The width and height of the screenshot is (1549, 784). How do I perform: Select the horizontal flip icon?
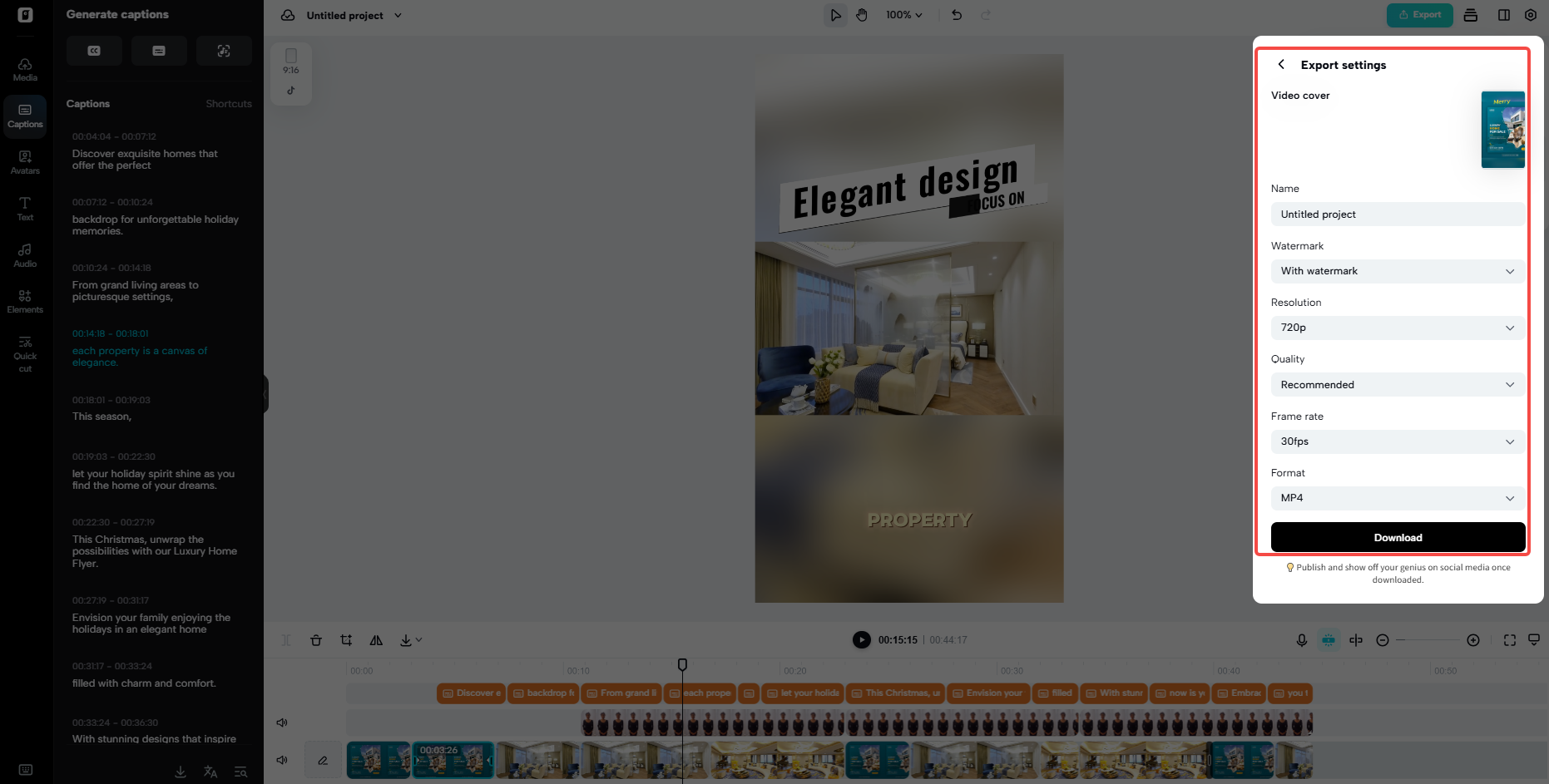tap(376, 640)
